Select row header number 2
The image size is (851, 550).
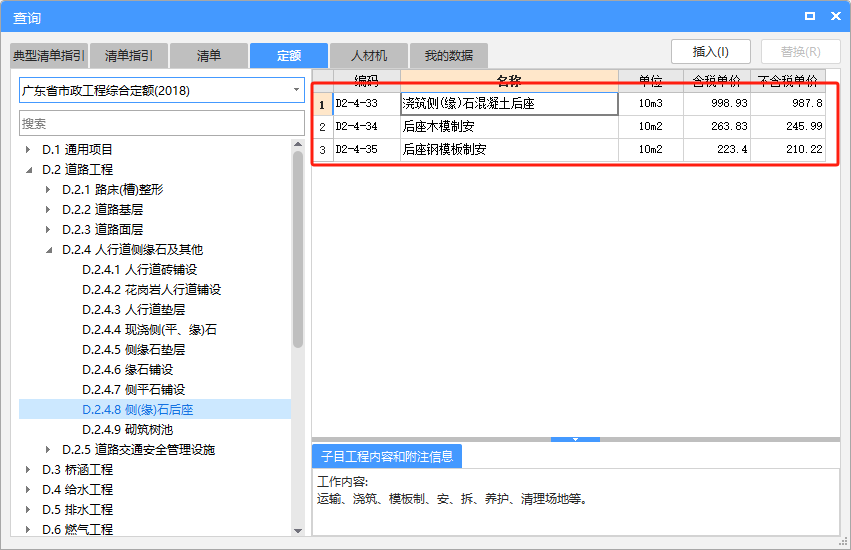[x=322, y=127]
